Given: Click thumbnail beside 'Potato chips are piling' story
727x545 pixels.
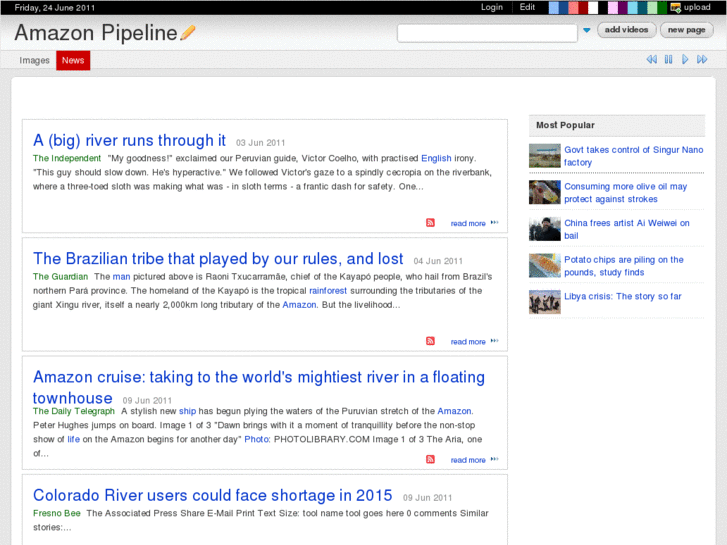Looking at the screenshot, I should click(545, 265).
